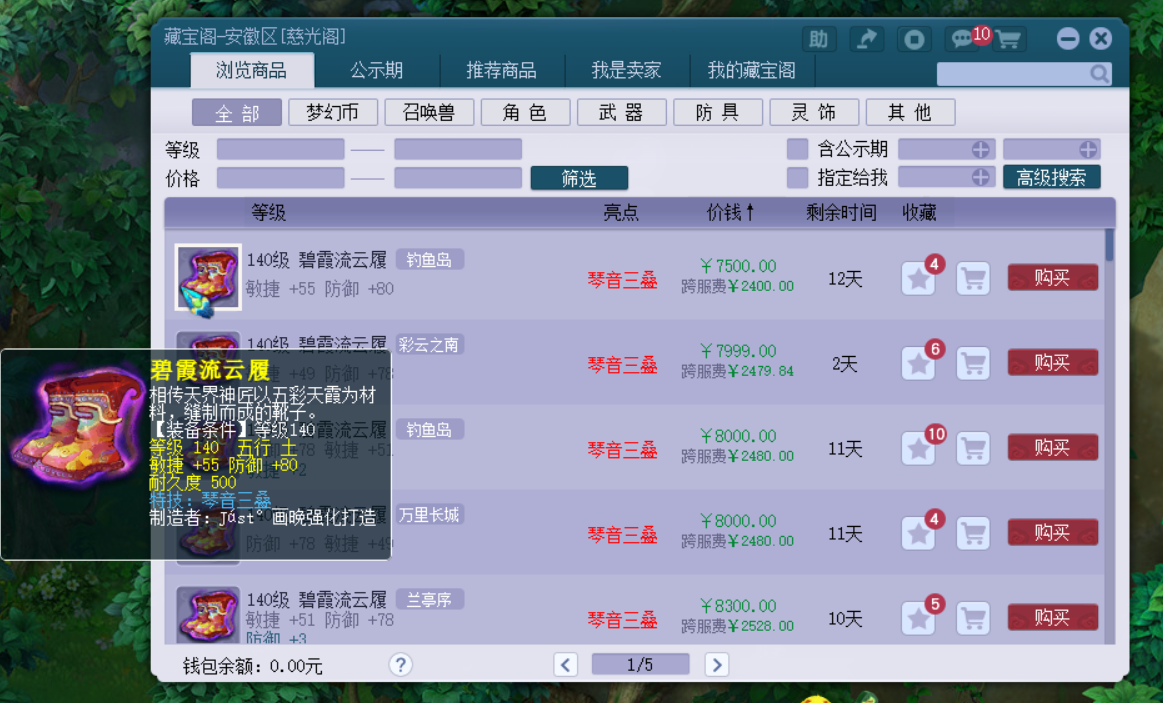
Task: Expand second plus selector at far right
Action: (1088, 149)
